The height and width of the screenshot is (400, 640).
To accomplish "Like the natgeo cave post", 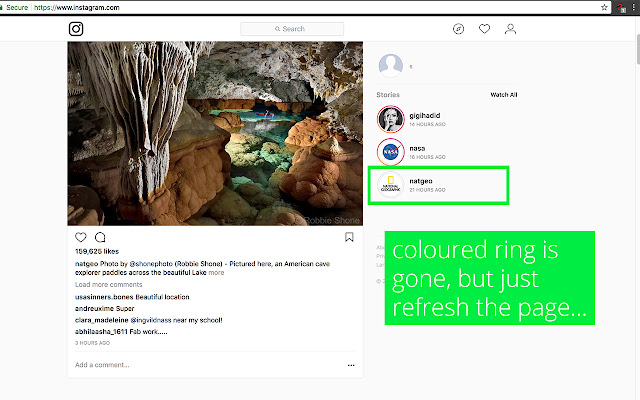I will pyautogui.click(x=81, y=238).
